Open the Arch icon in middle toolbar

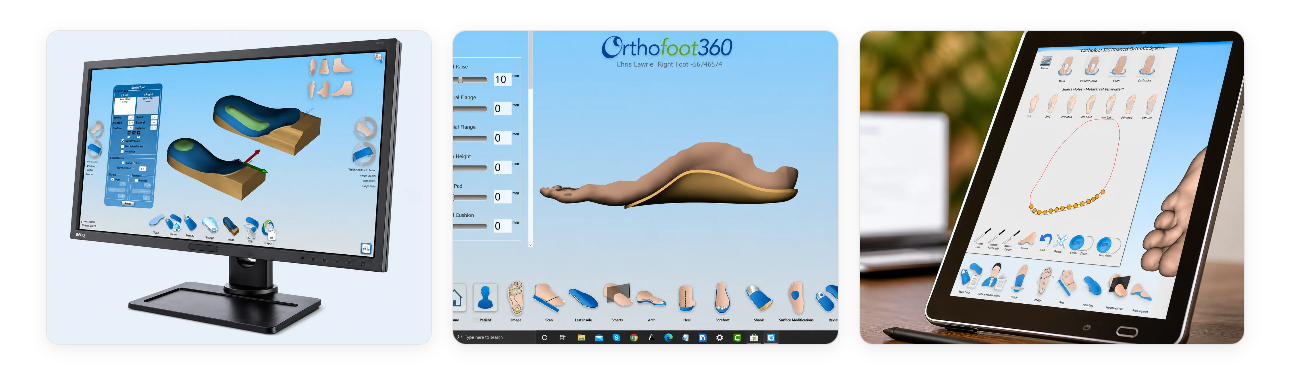tap(651, 297)
